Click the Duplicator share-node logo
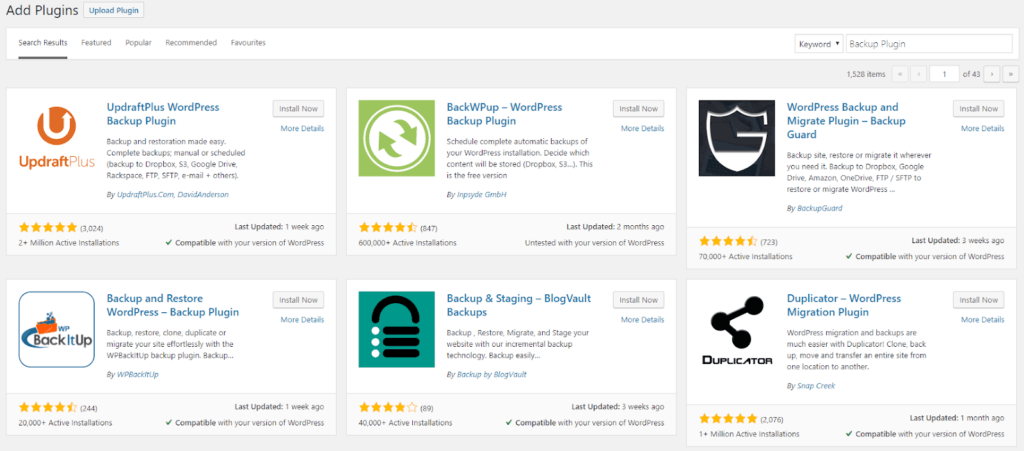This screenshot has height=451, width=1024. coord(737,330)
